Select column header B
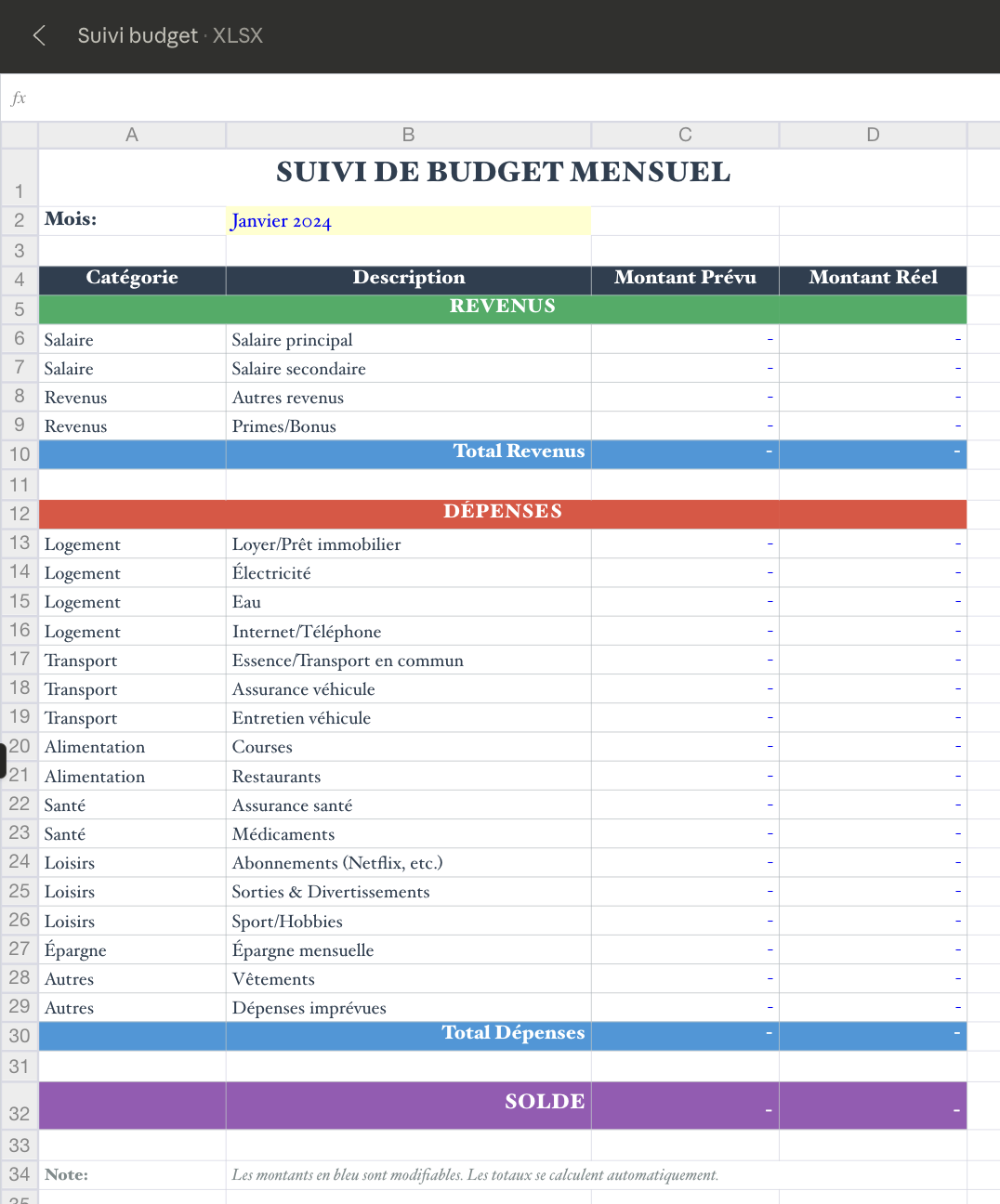 (408, 135)
